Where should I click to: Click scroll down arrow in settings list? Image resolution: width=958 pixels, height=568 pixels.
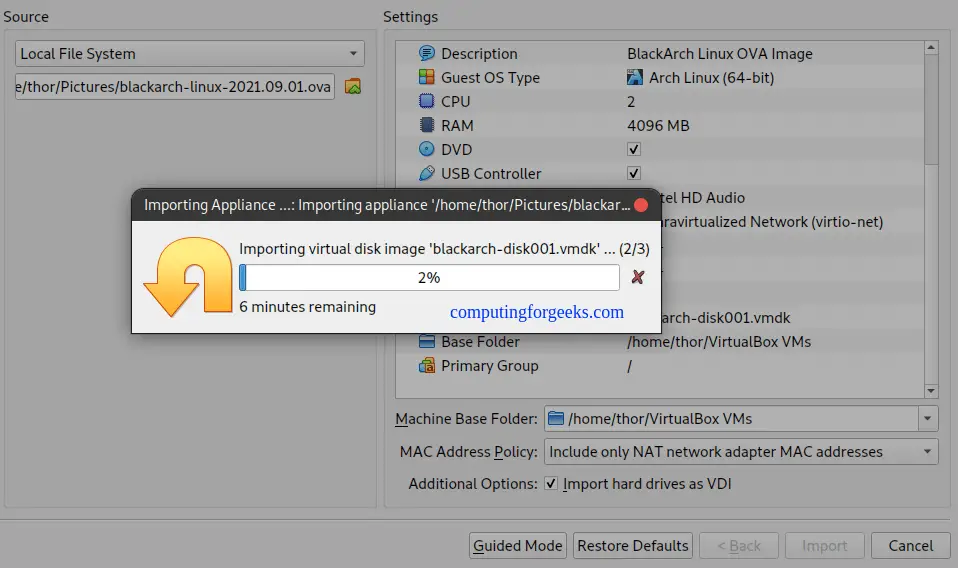coord(931,391)
